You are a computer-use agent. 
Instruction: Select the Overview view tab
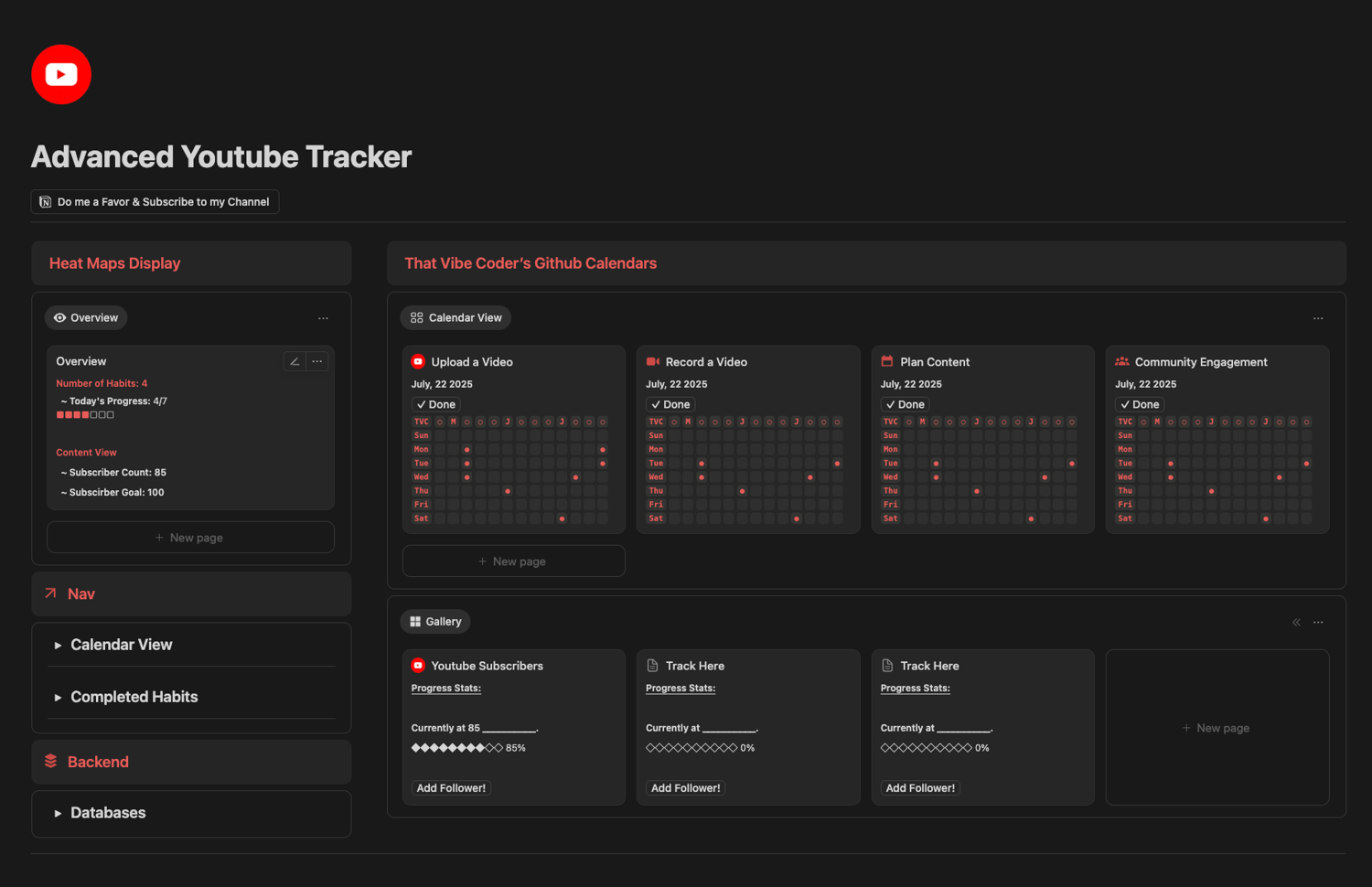pos(86,318)
